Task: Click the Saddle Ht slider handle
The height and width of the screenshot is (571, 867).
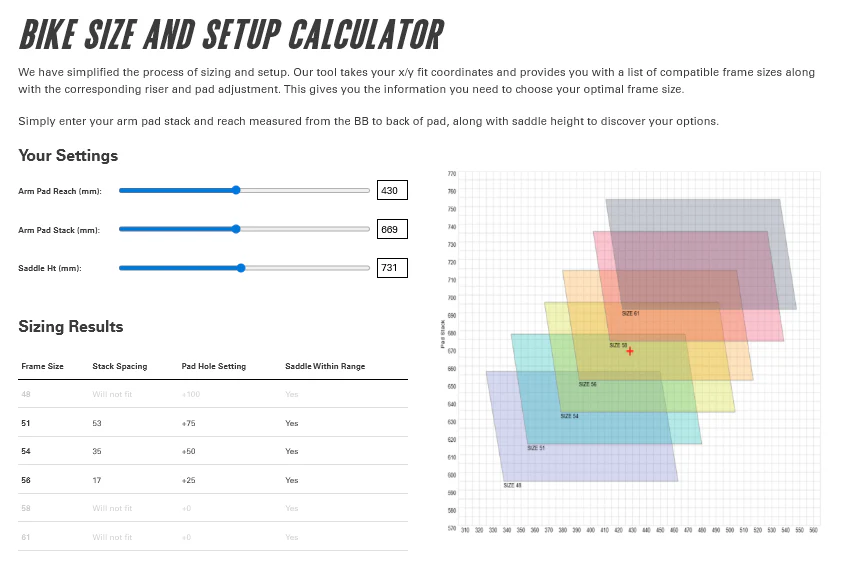Action: (x=241, y=268)
